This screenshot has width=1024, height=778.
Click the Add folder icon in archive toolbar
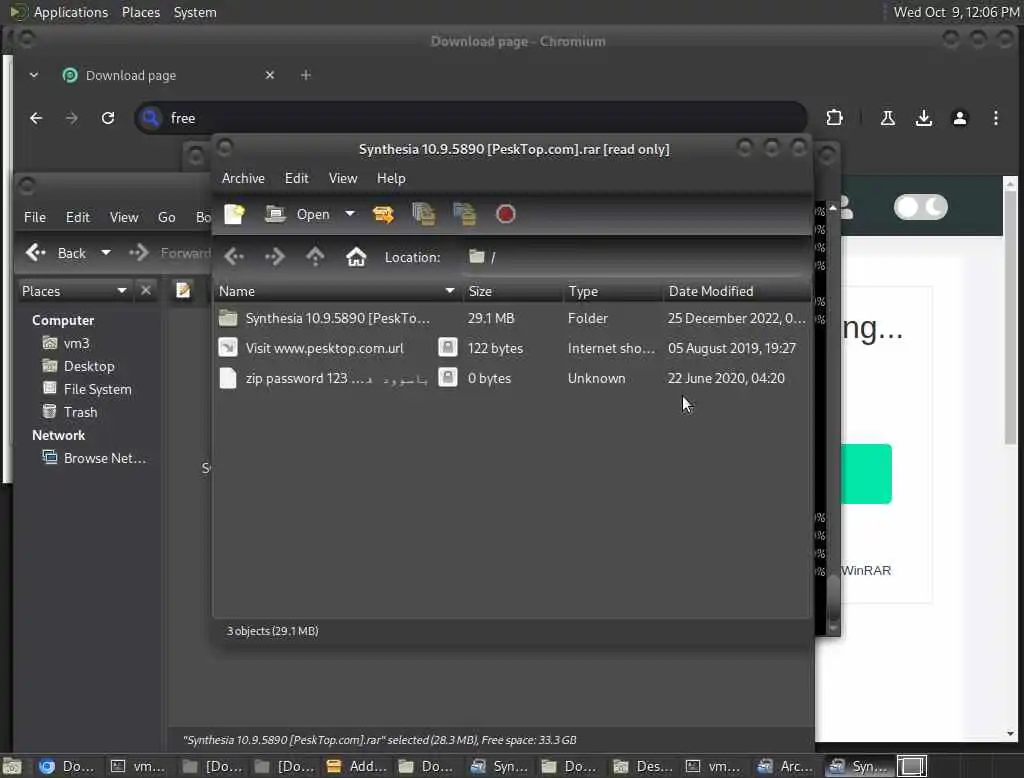pos(464,214)
